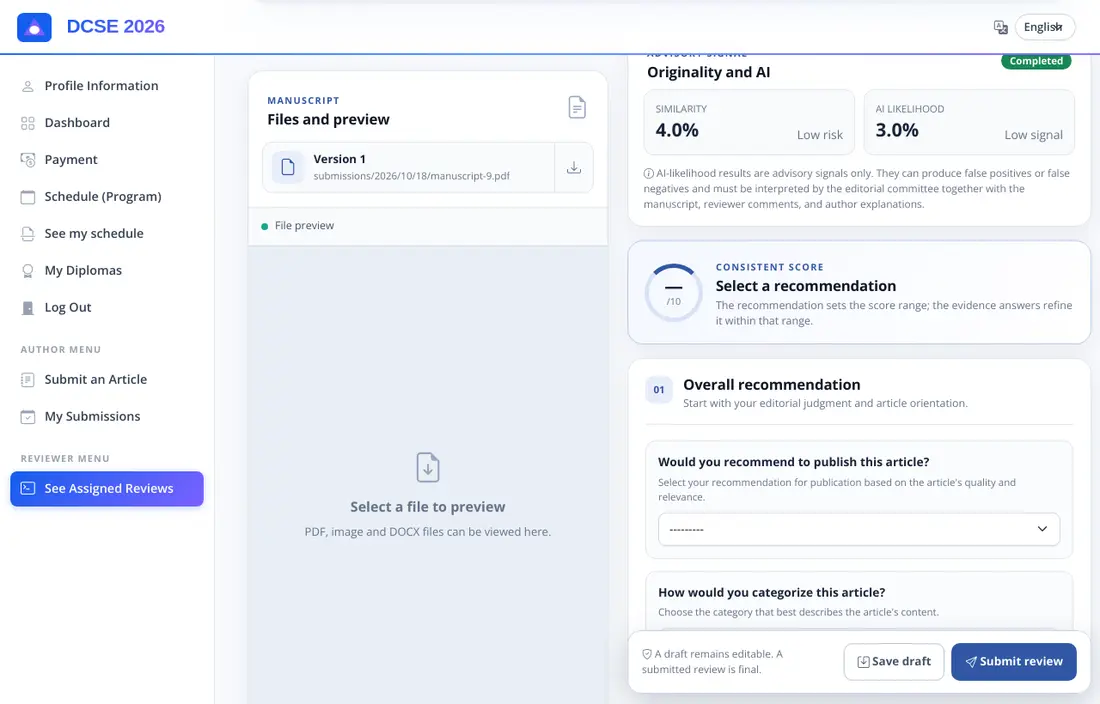Open the publish recommendation dropdown
This screenshot has width=1100, height=704.
coord(859,529)
